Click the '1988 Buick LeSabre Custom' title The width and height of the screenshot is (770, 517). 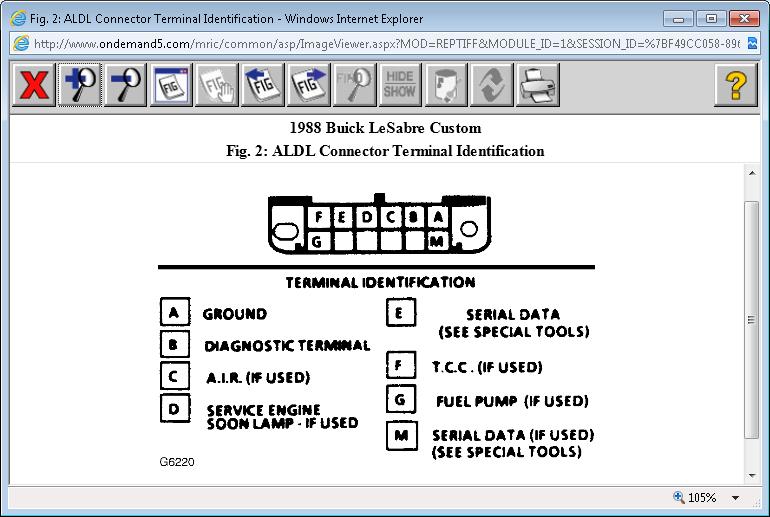pyautogui.click(x=385, y=128)
